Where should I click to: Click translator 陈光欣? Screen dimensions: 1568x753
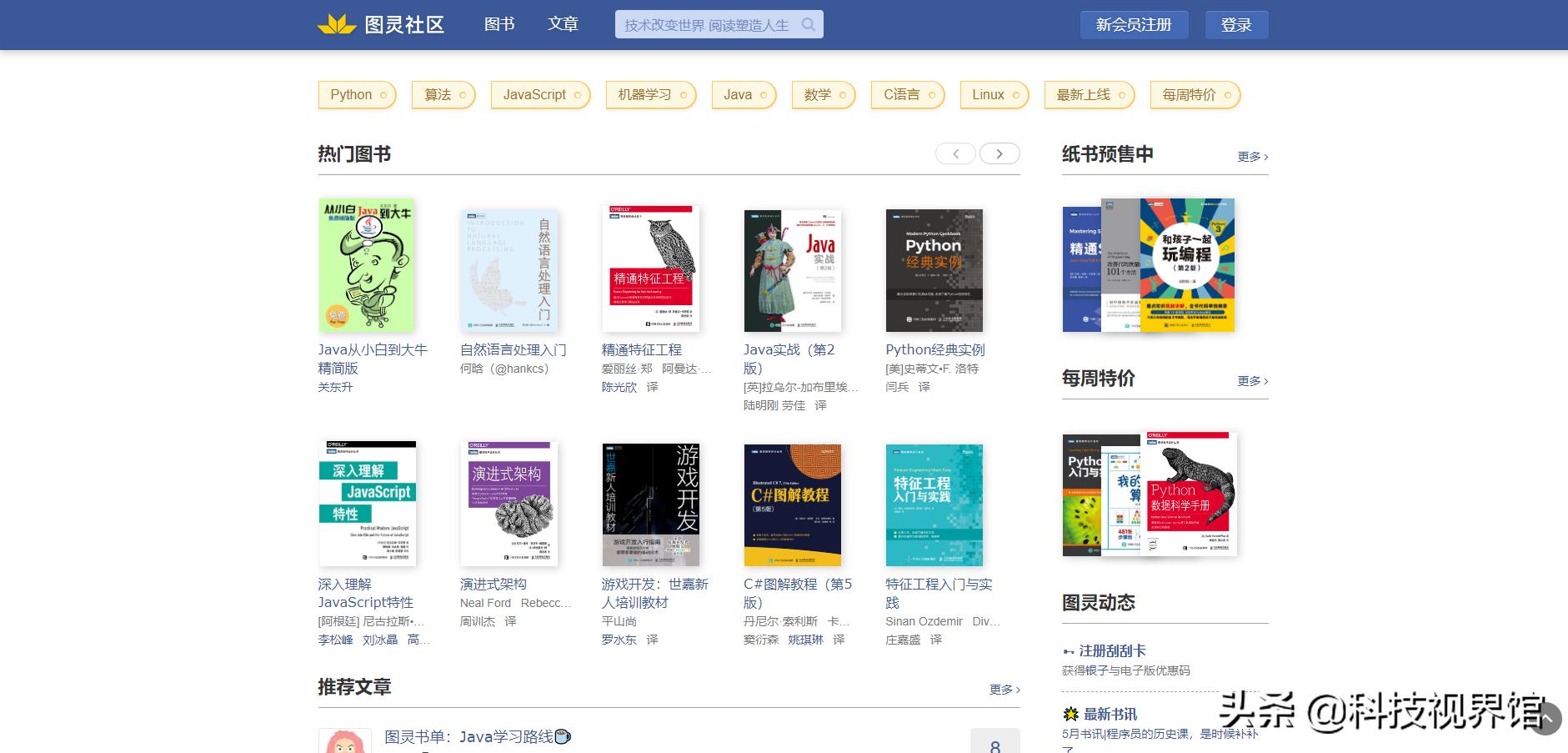pos(619,387)
